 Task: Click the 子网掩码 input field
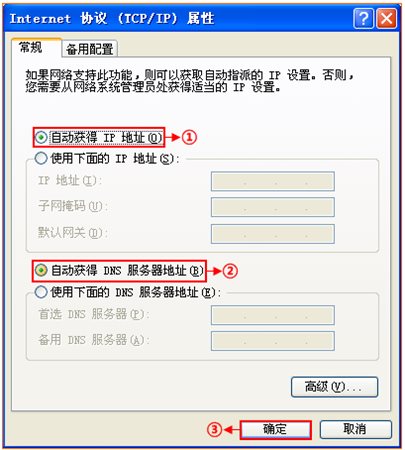pyautogui.click(x=273, y=207)
